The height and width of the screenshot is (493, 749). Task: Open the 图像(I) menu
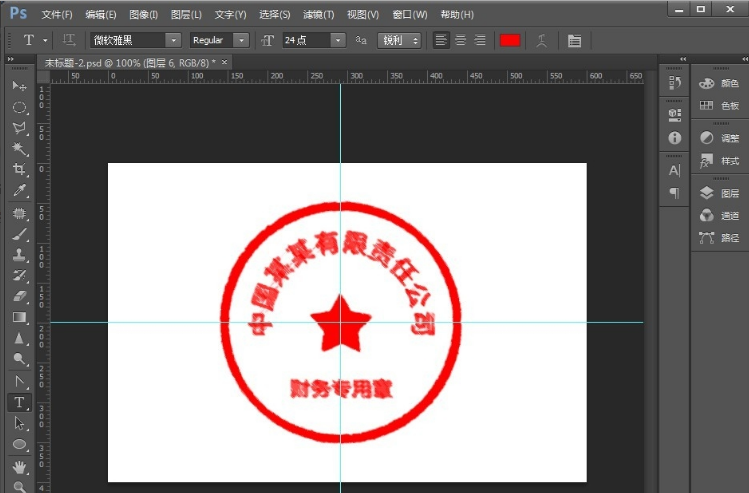tap(143, 14)
